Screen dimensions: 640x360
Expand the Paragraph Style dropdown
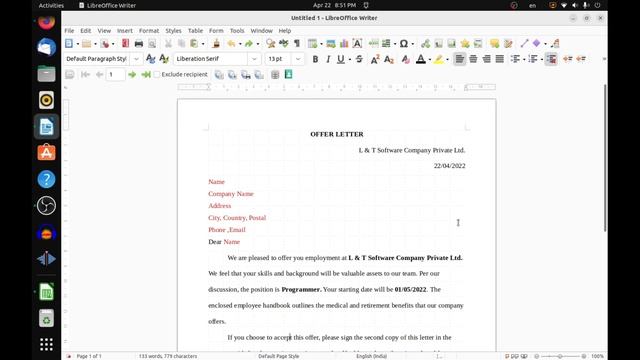click(x=136, y=59)
